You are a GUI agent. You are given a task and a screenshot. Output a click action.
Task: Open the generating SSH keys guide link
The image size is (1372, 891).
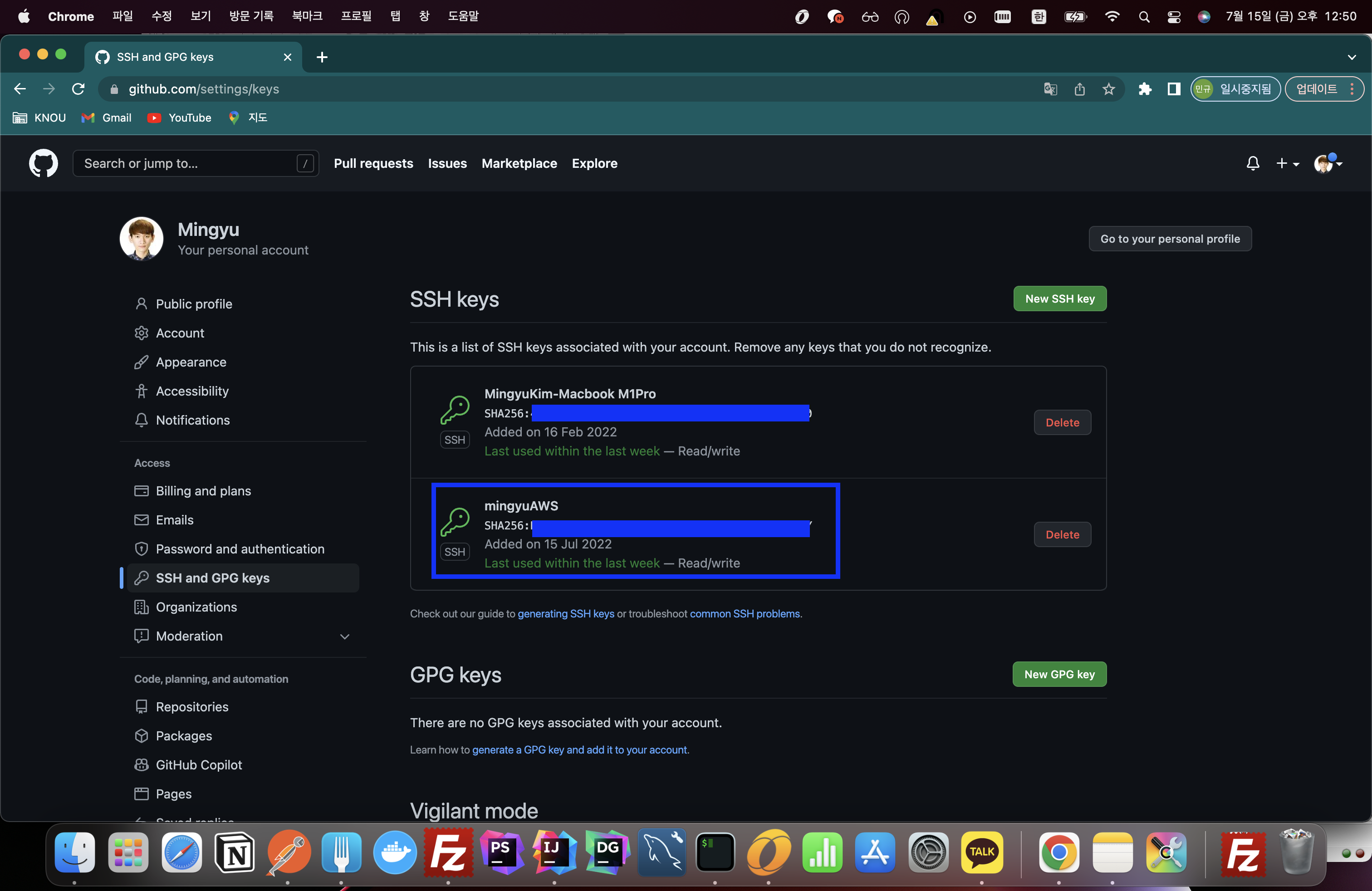click(x=565, y=614)
